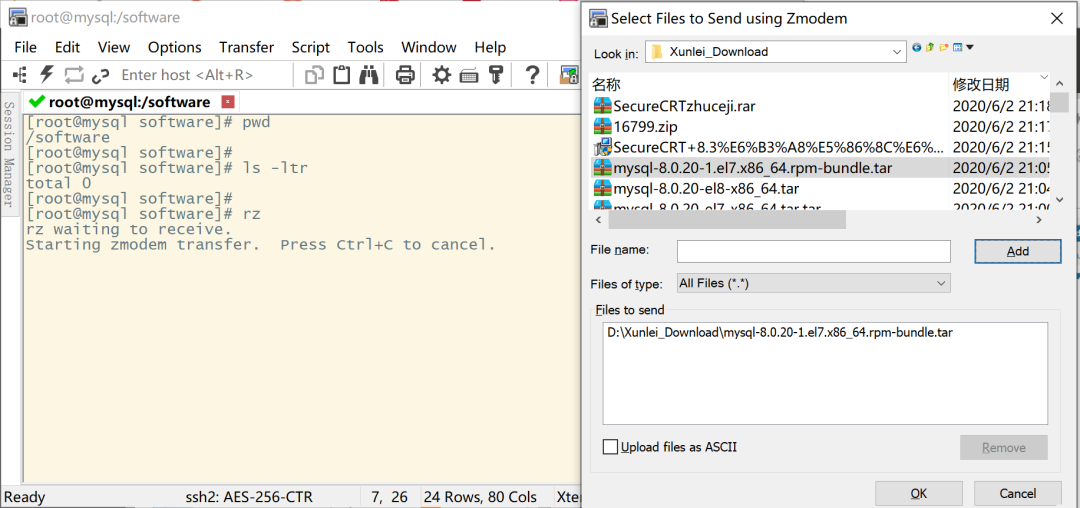The height and width of the screenshot is (508, 1080).
Task: Select SecureCRTzhuceji.rar file name
Action: pyautogui.click(x=685, y=106)
